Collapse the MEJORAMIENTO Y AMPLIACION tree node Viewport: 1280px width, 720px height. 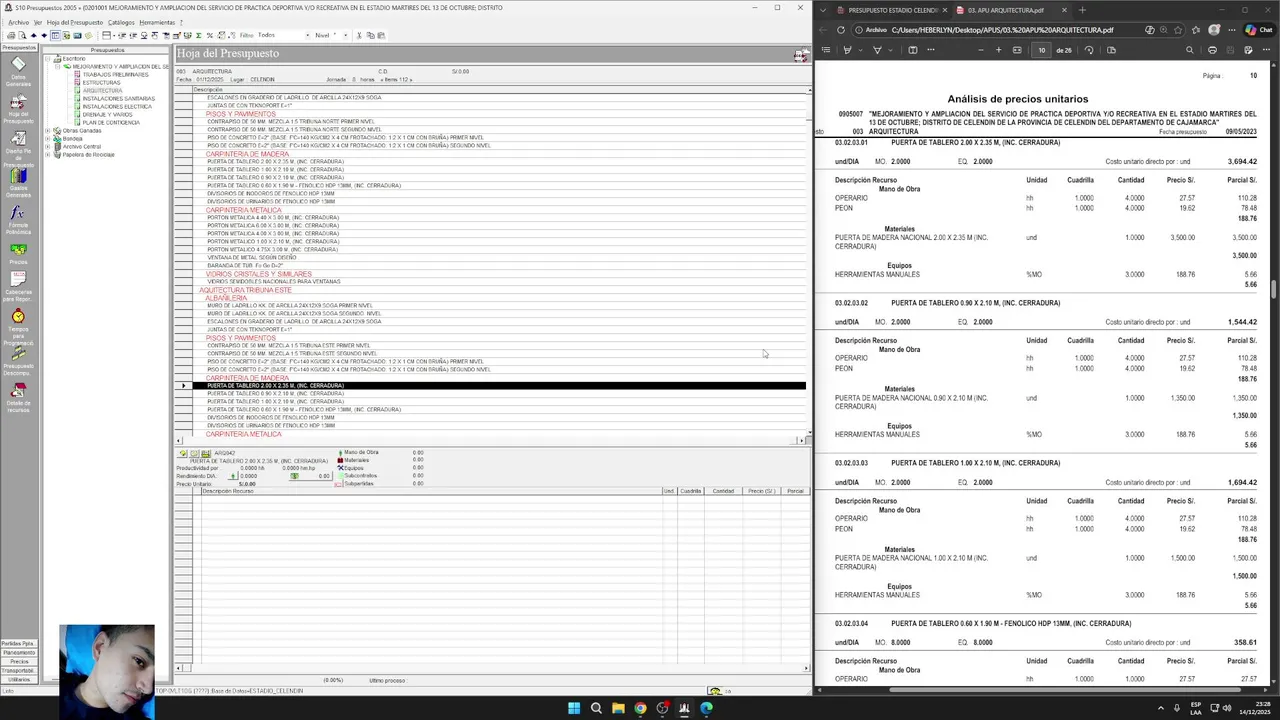(x=57, y=67)
